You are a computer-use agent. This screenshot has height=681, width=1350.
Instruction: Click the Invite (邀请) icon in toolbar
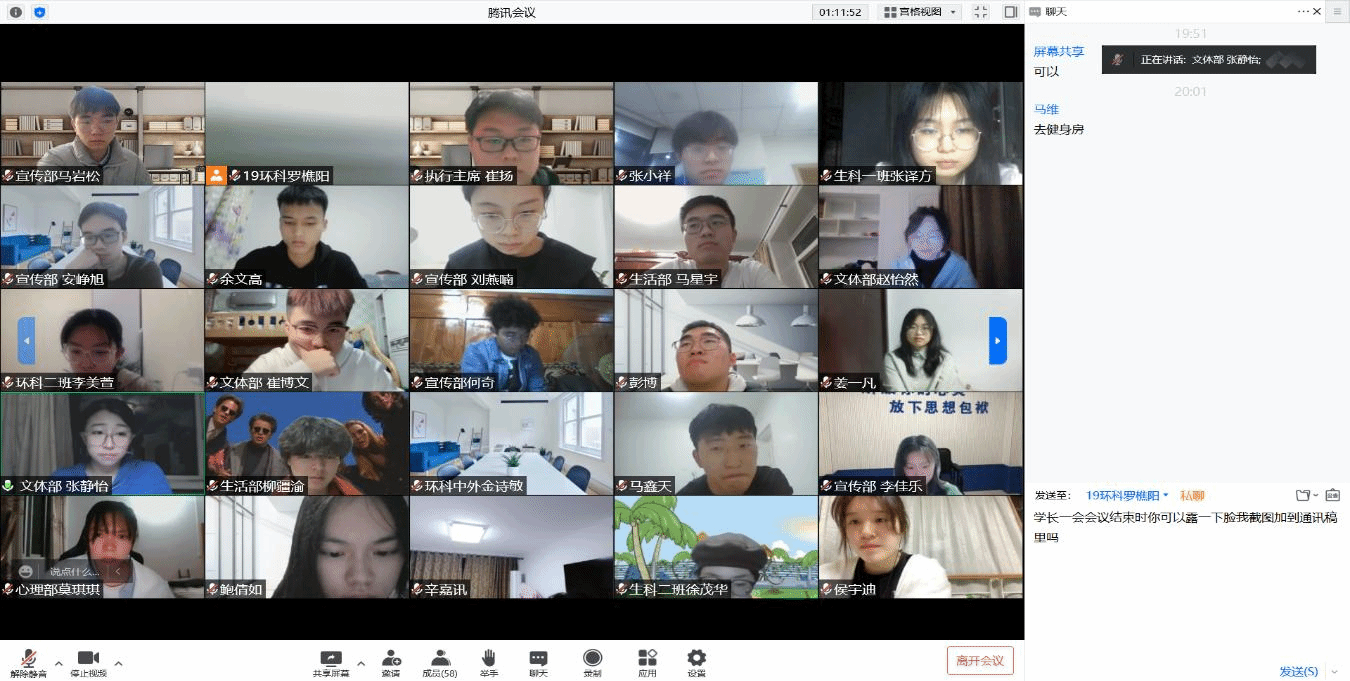point(390,659)
